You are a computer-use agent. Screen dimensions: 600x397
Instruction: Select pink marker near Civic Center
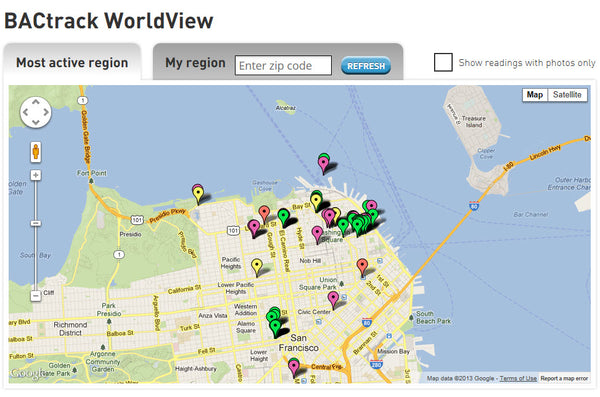click(x=333, y=300)
